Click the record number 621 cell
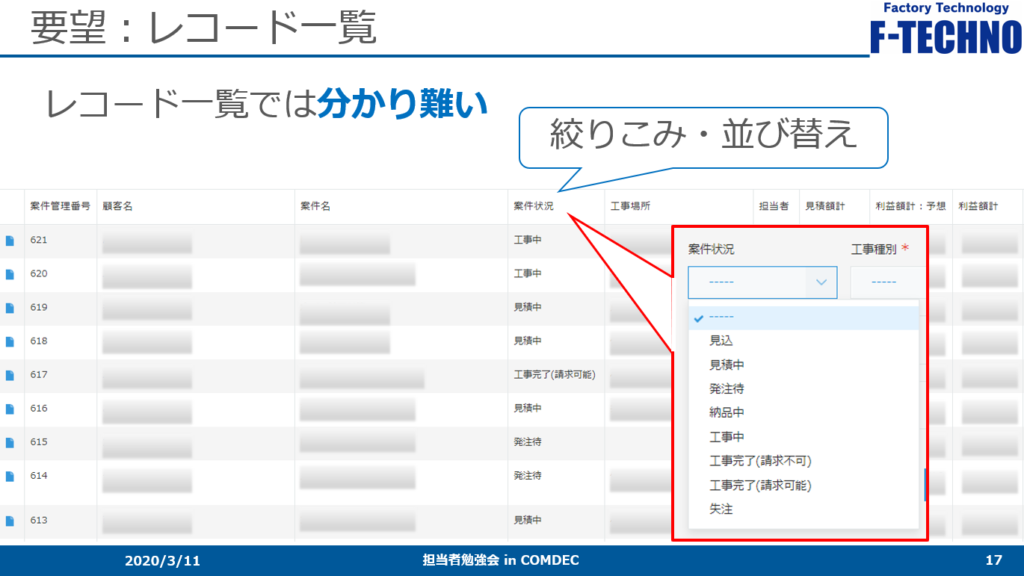This screenshot has height=576, width=1024. pyautogui.click(x=39, y=240)
